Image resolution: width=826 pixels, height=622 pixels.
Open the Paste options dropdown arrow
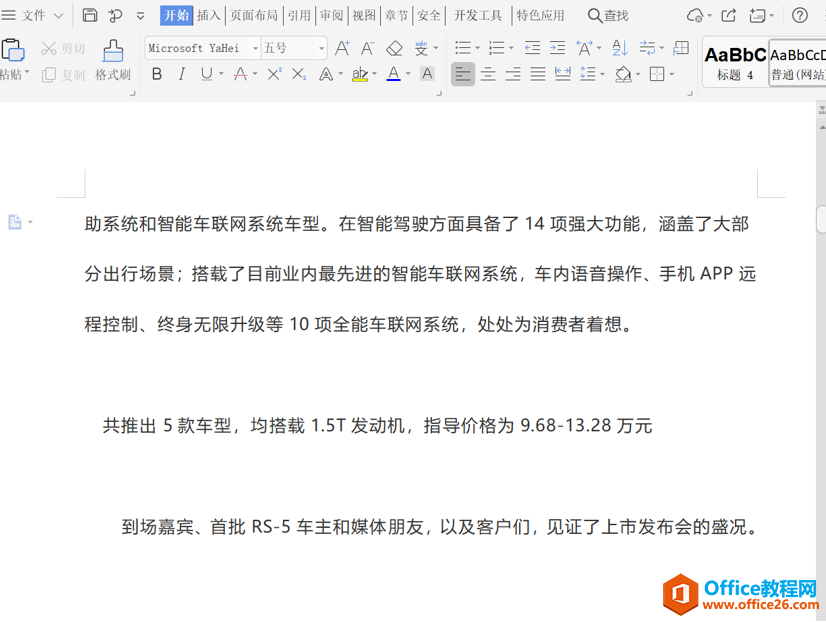(x=27, y=72)
